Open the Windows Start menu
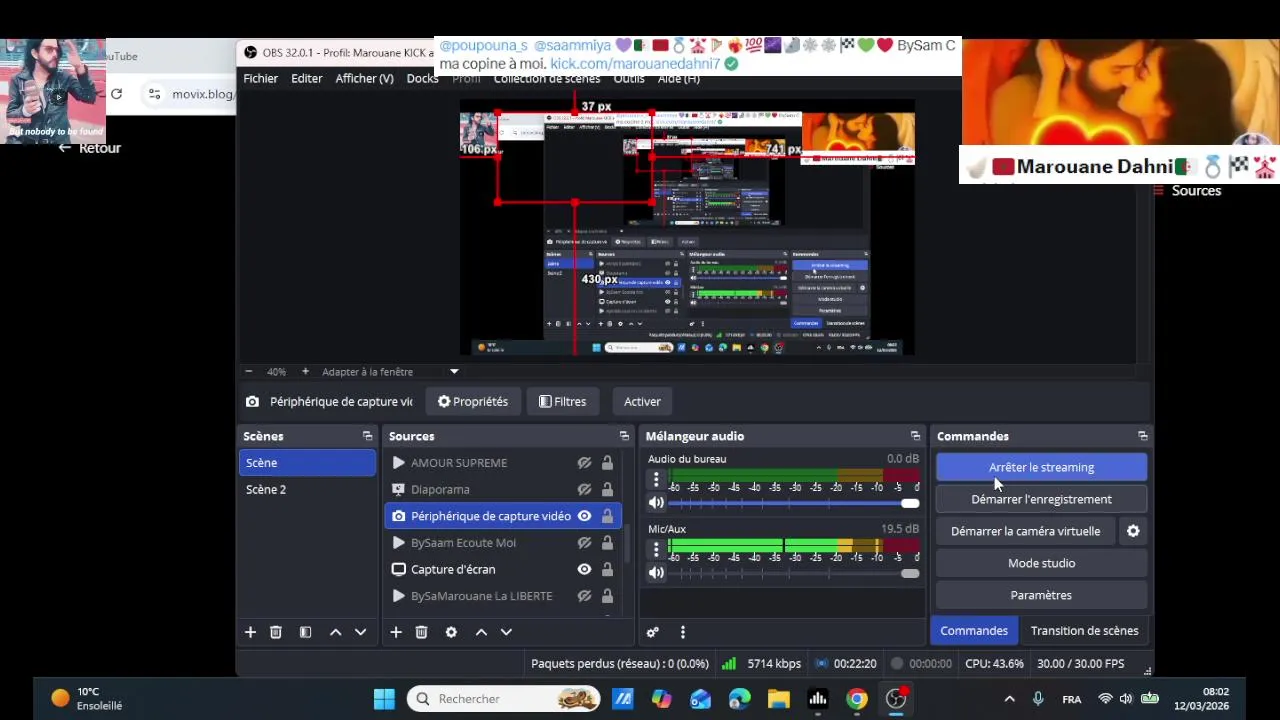1280x720 pixels. pos(384,699)
